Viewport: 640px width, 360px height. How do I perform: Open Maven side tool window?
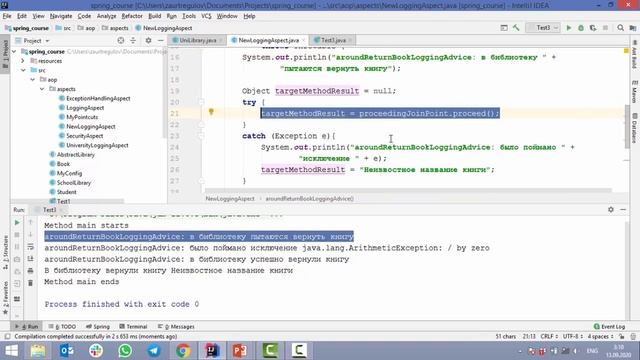tap(634, 93)
